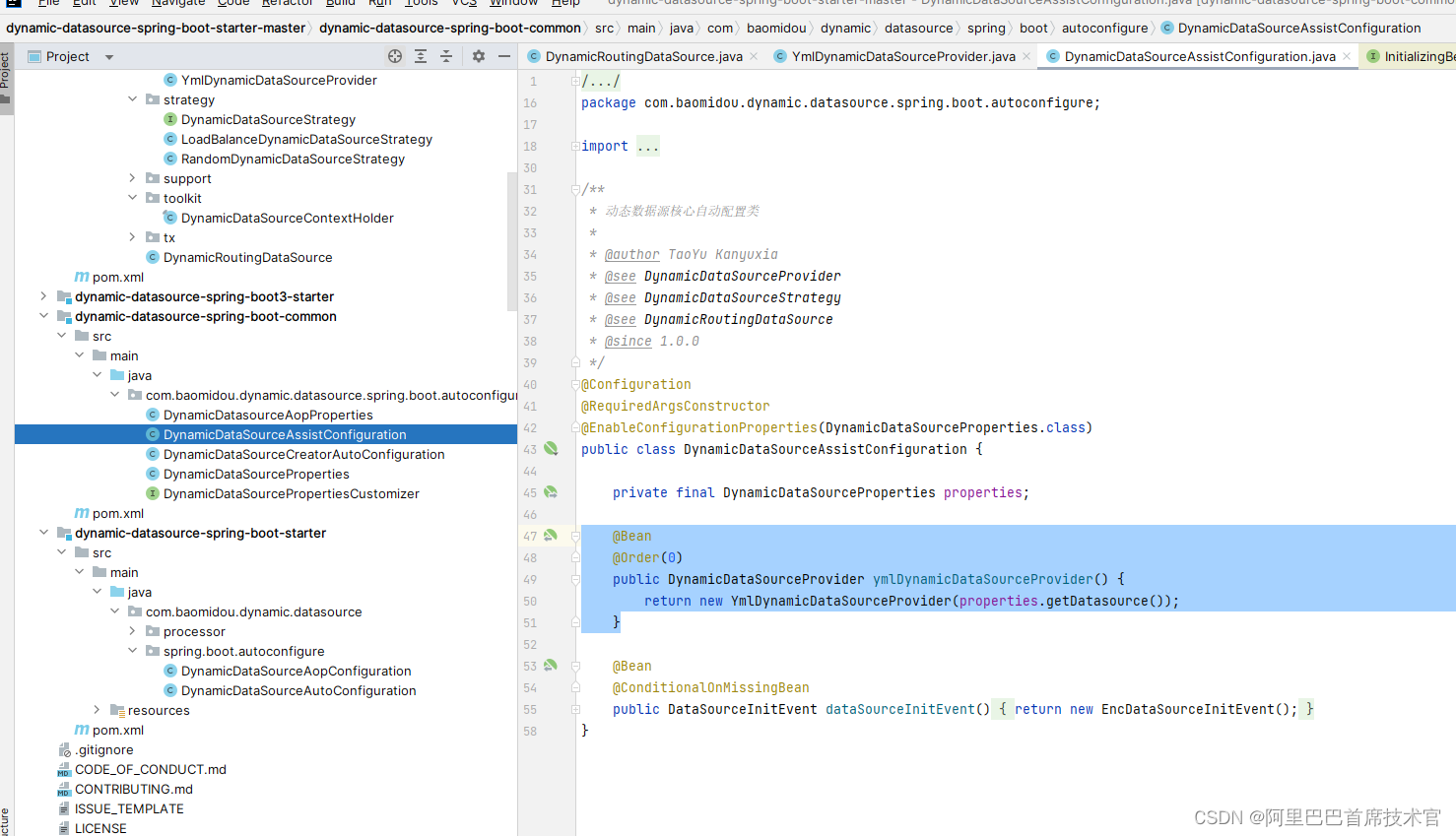Click the gutter bean icon on line 43

click(x=551, y=449)
